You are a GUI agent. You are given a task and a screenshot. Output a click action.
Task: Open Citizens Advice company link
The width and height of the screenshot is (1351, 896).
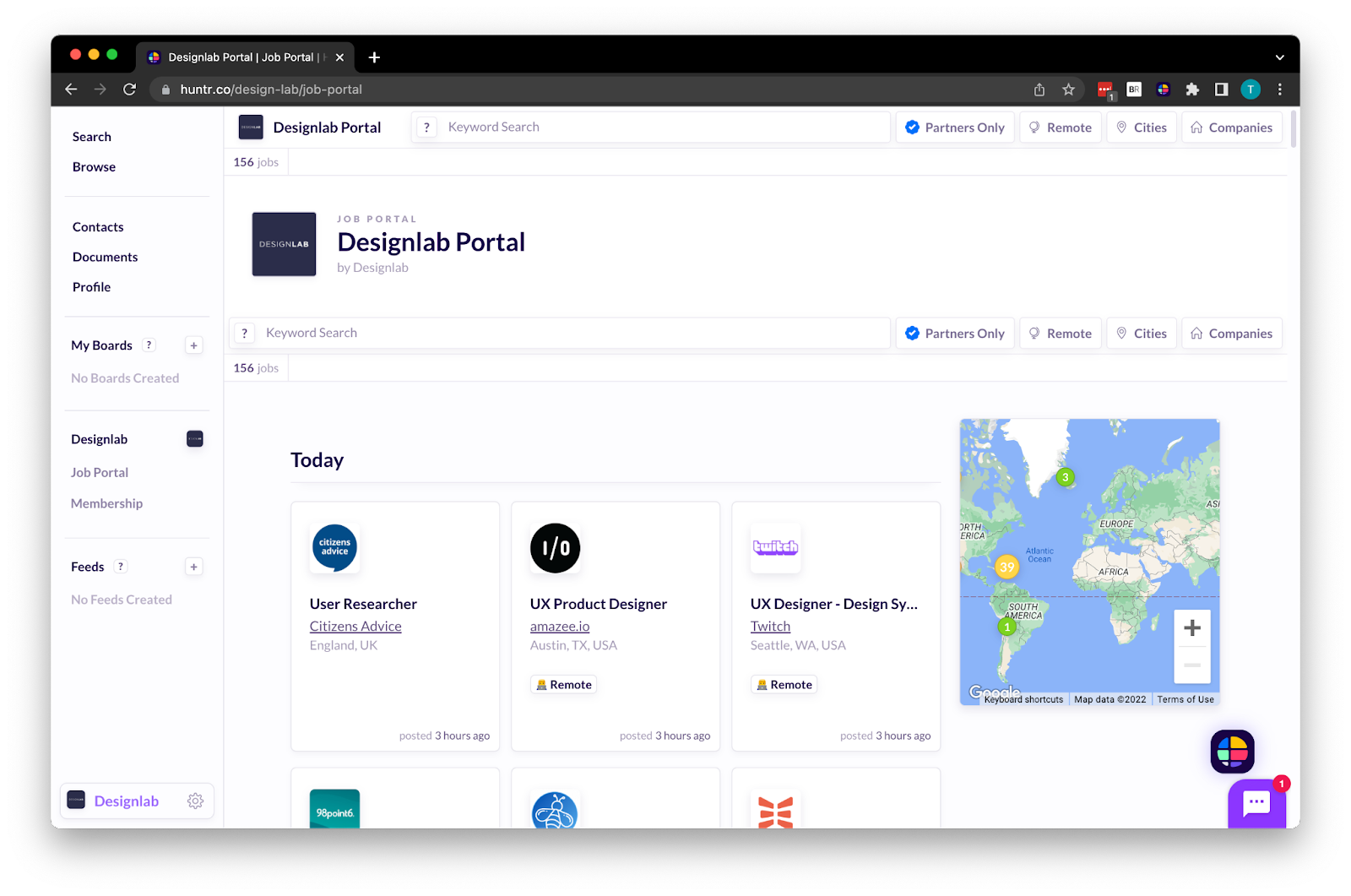pos(355,627)
